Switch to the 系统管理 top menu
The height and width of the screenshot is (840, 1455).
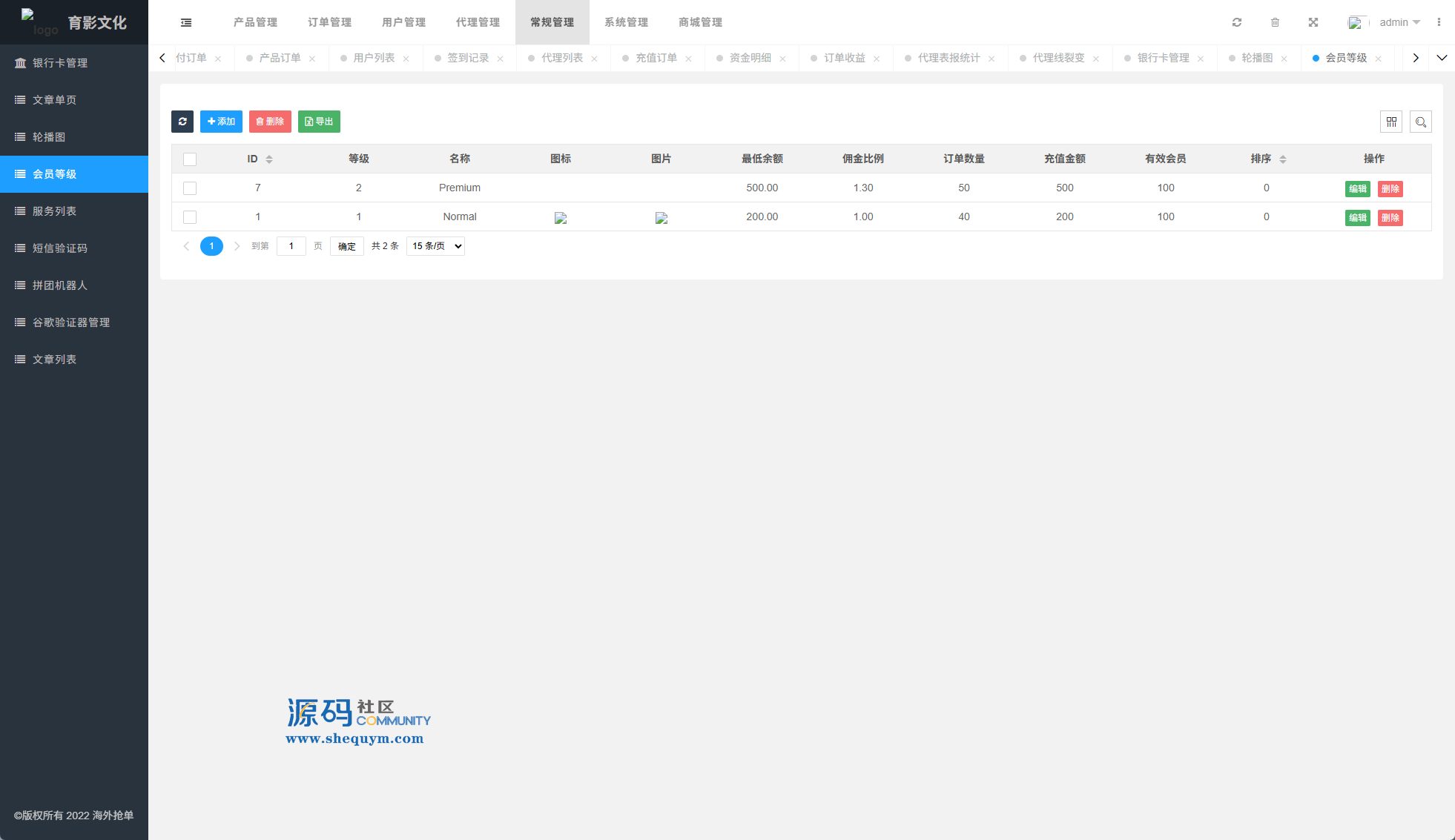[626, 22]
